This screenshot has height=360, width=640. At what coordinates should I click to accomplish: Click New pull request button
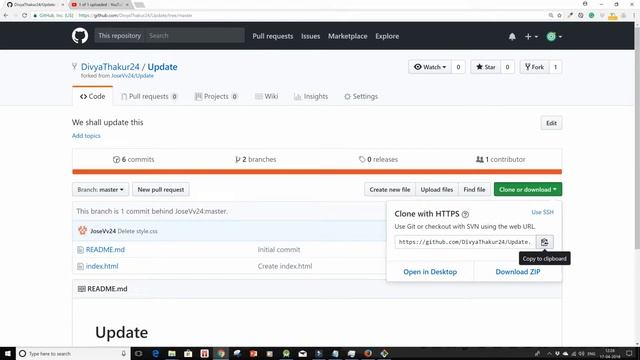tap(161, 189)
